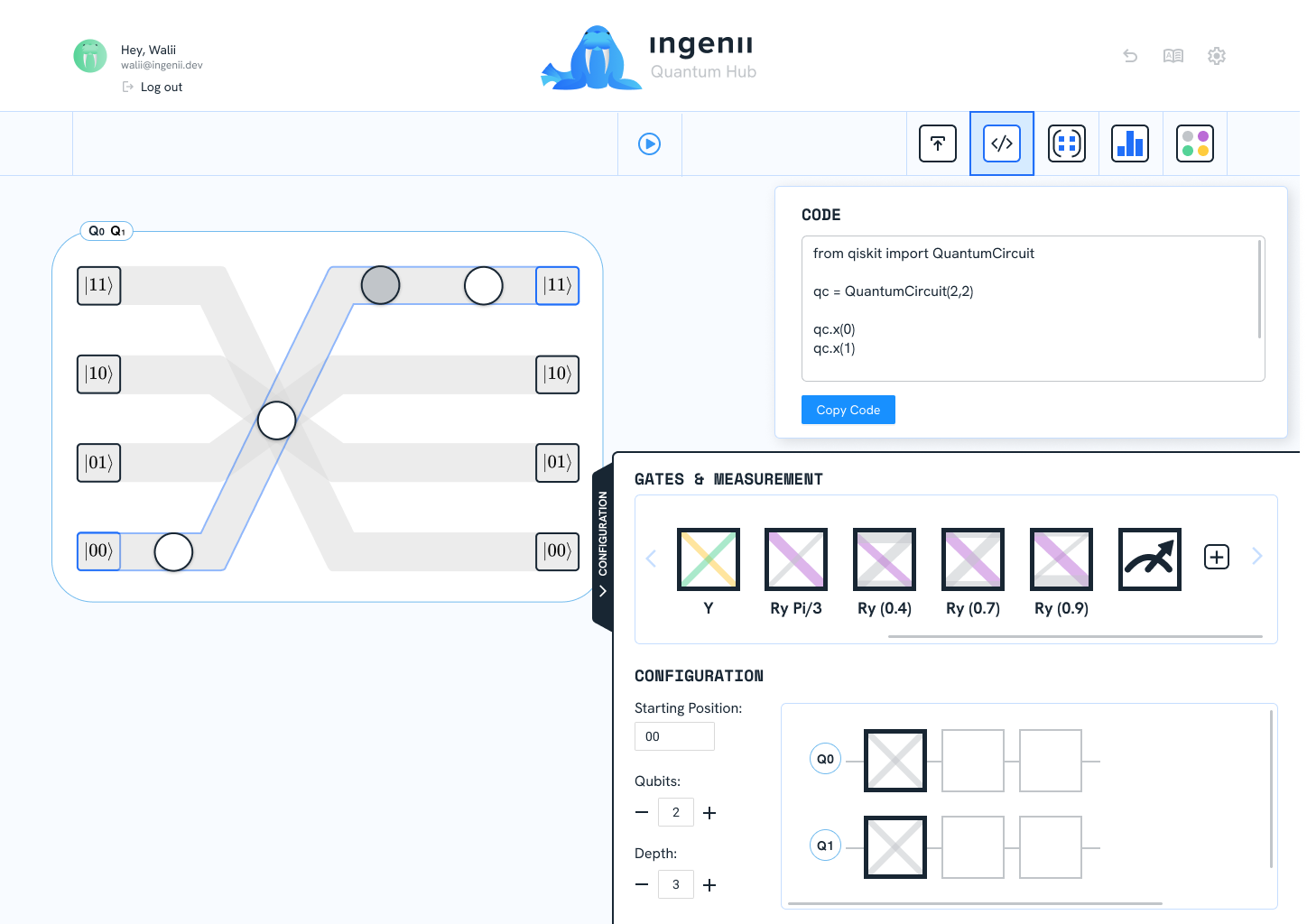This screenshot has width=1307, height=924.
Task: Open the matrix view panel
Action: [1067, 143]
